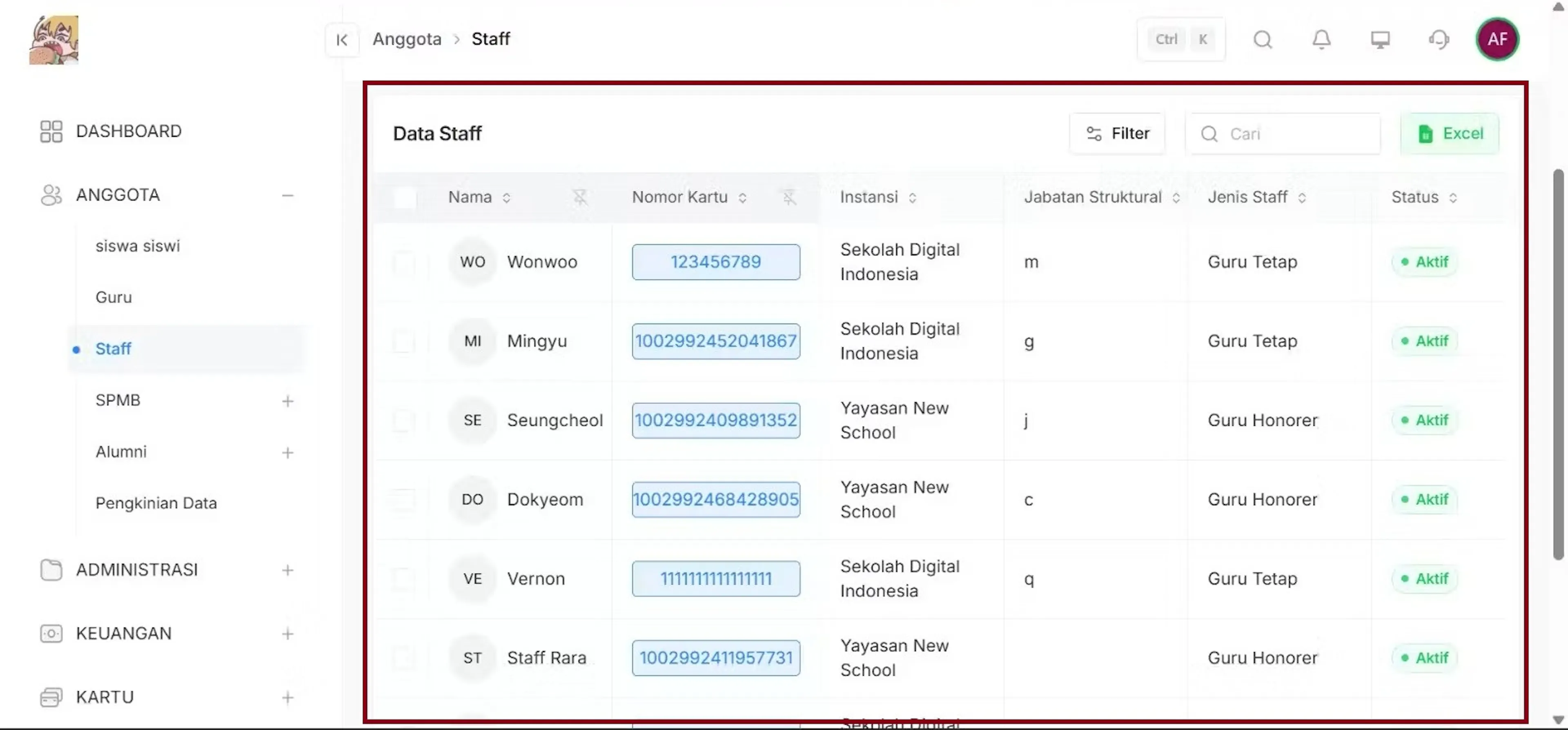Navigate to Anggota in the breadcrumb

(x=407, y=39)
